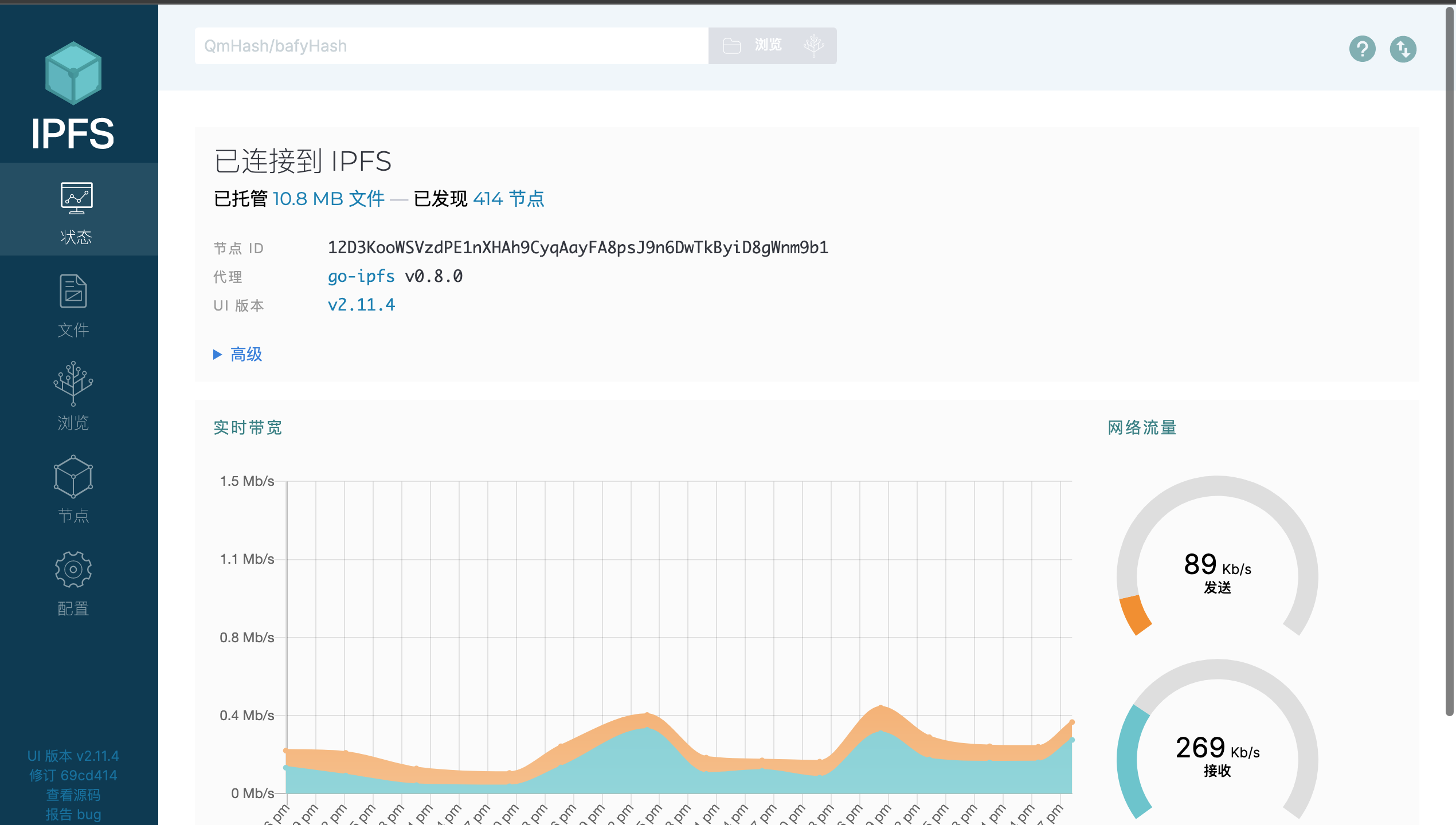Open the go-ipfs agent link

(x=361, y=276)
